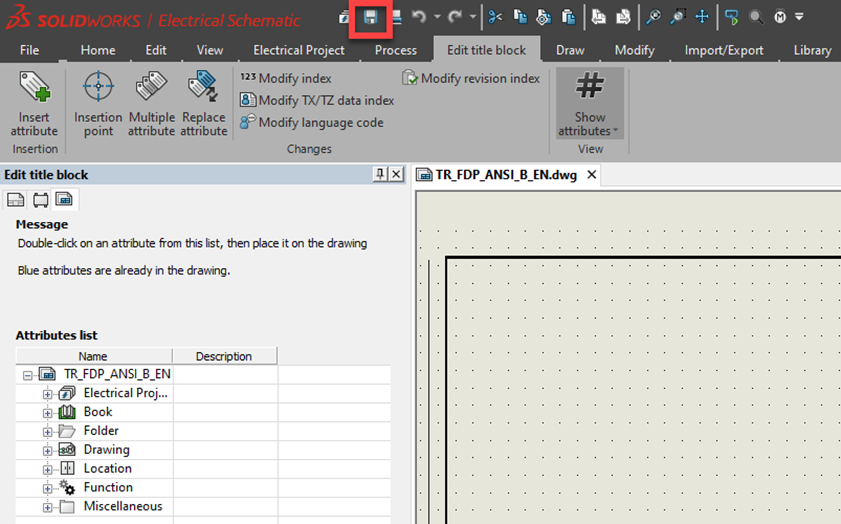Click the Copy with insertion point icon
Screen dimensions: 841x524
(543, 17)
